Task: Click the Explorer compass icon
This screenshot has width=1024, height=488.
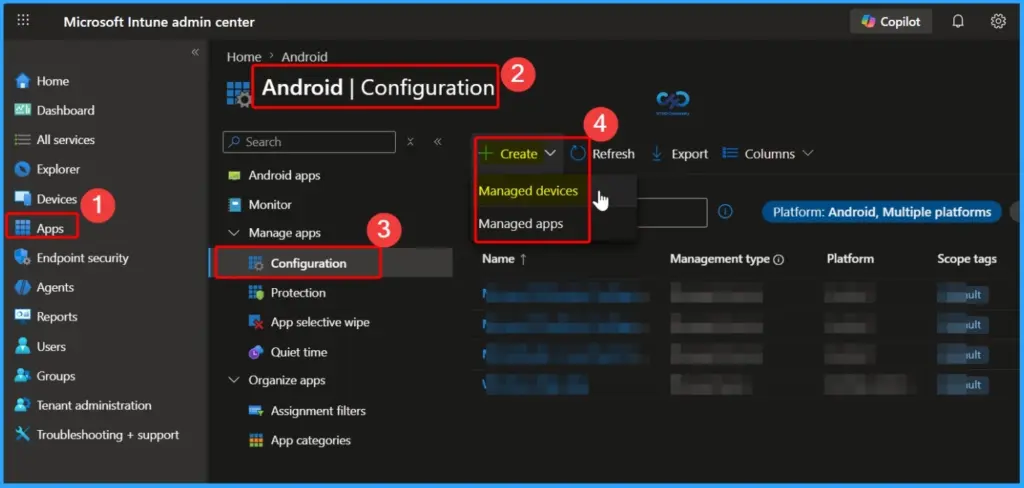Action: pyautogui.click(x=23, y=169)
